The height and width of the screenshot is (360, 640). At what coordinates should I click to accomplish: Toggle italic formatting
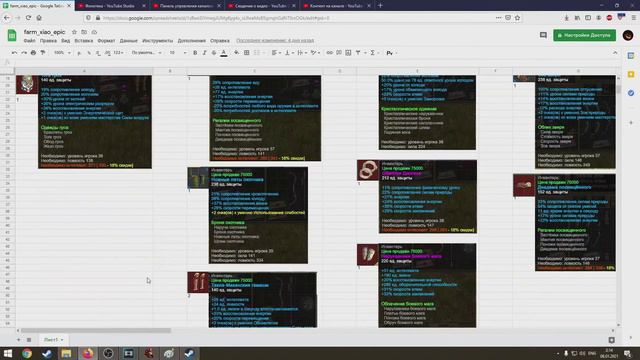click(204, 53)
